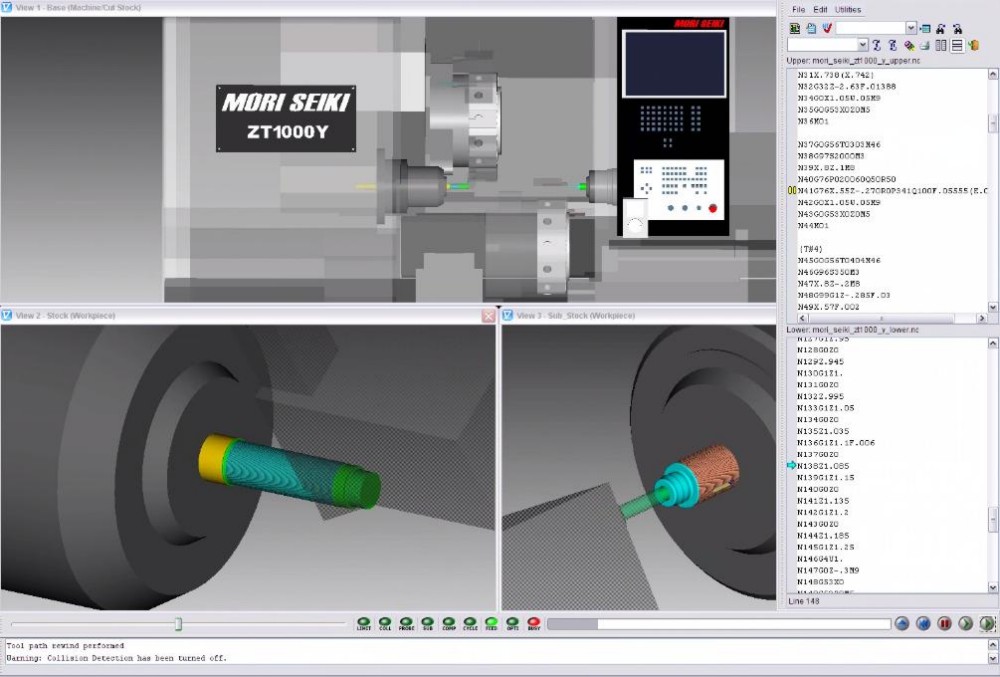This screenshot has width=1000, height=677.
Task: Click the Single Step green button
Action: pyautogui.click(x=966, y=623)
